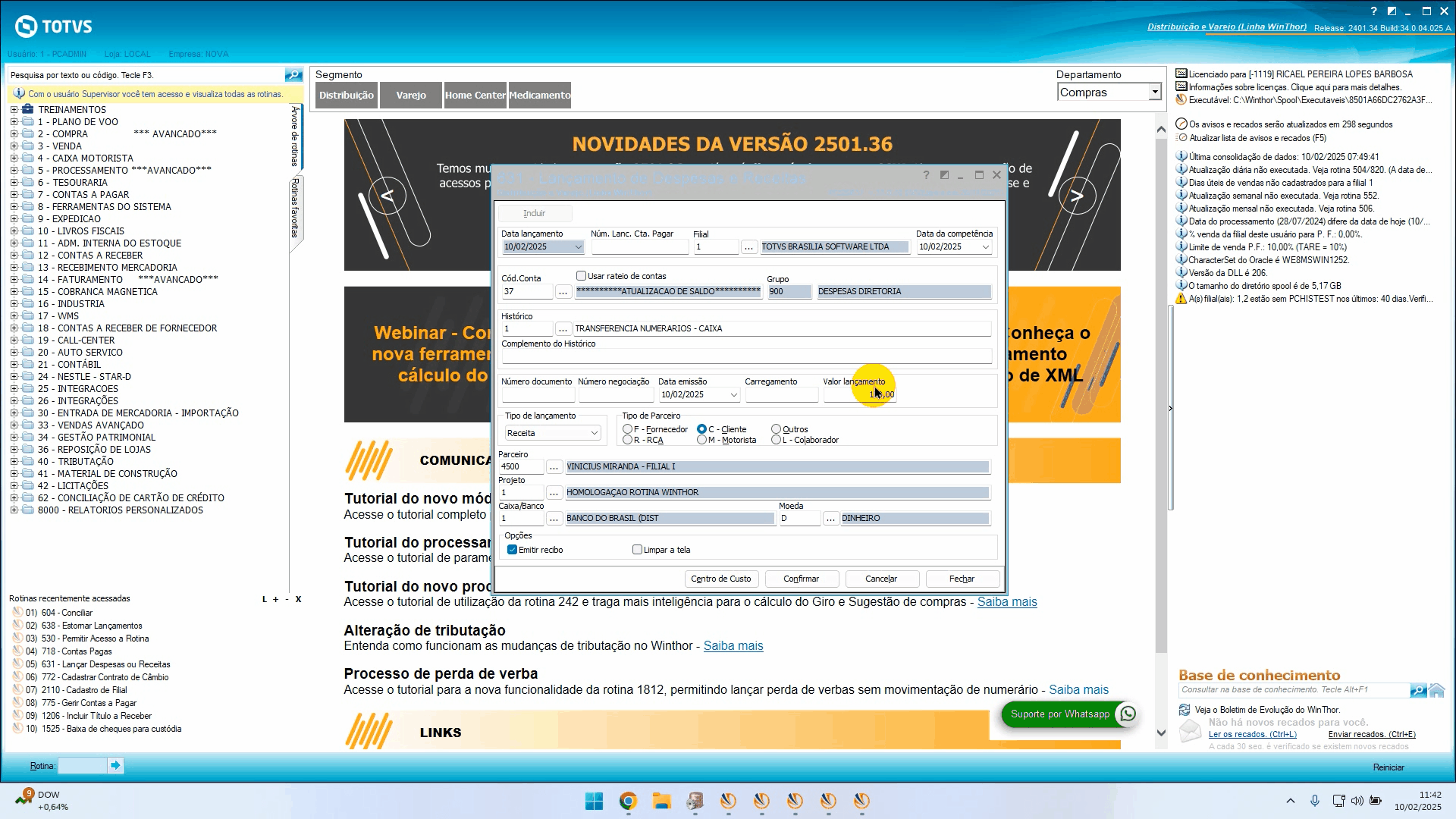Screen dimensions: 1456x819
Task: Select the Varejo segment tab
Action: (x=411, y=96)
